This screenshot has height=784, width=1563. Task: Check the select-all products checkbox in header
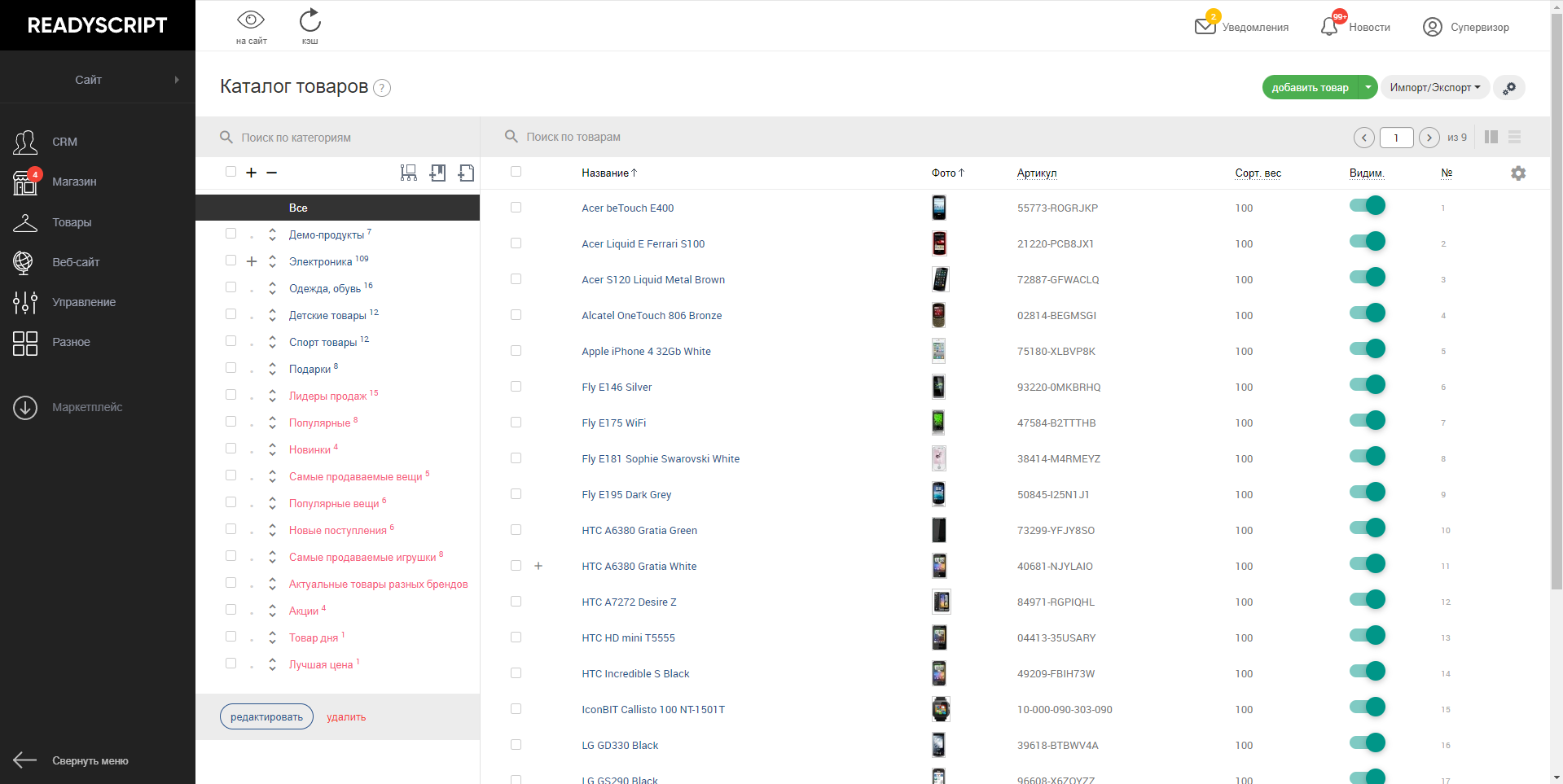[516, 172]
